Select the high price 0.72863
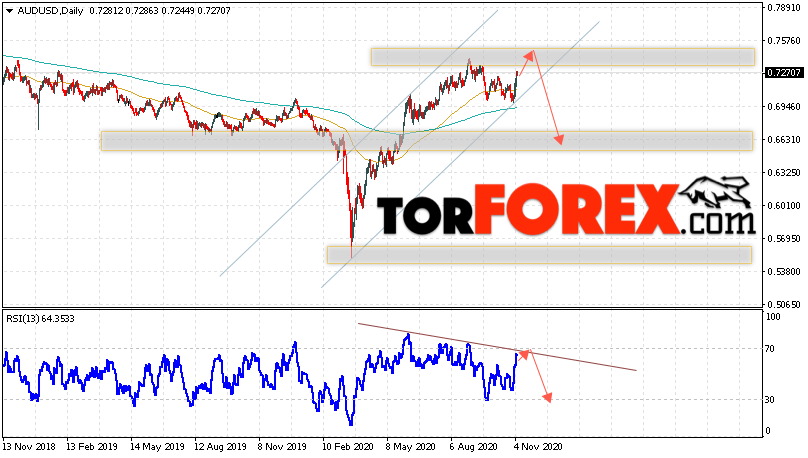 pos(142,11)
